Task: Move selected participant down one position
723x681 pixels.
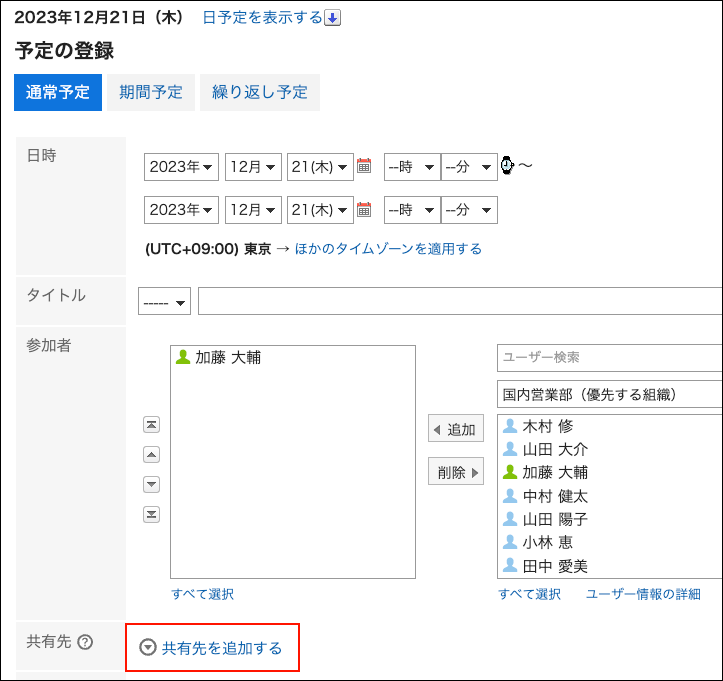Action: point(151,485)
